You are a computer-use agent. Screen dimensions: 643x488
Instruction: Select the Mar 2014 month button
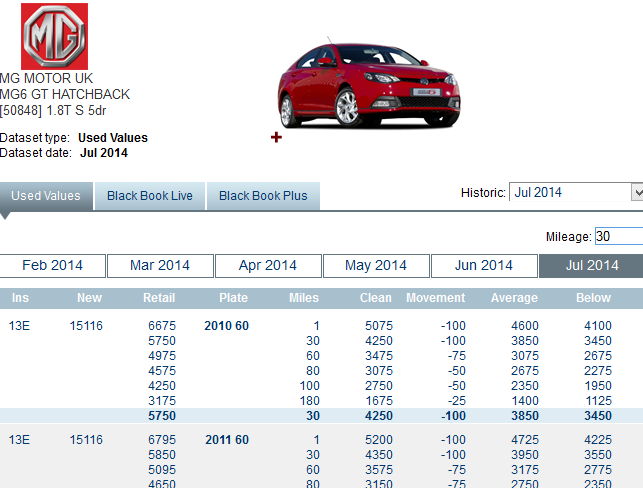(x=160, y=266)
